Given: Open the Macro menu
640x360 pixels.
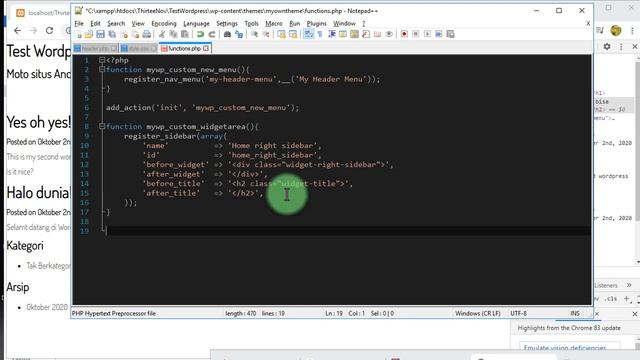Looking at the screenshot, I should [273, 24].
